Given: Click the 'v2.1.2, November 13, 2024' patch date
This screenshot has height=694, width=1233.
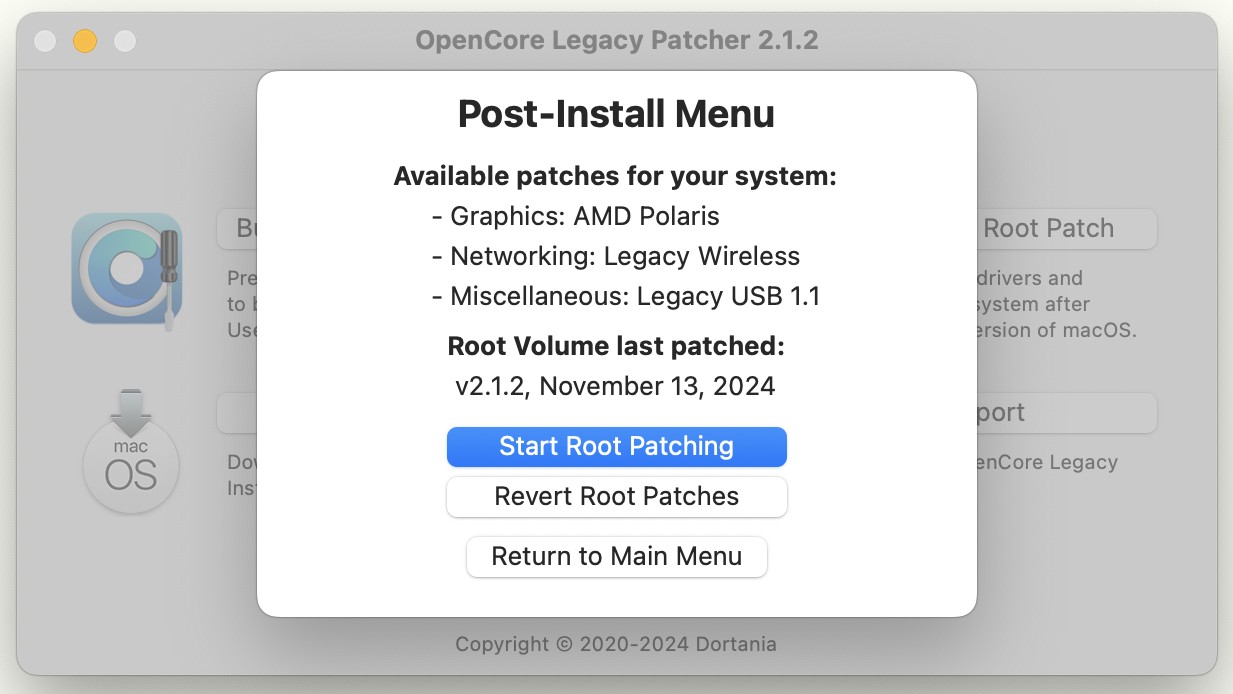Looking at the screenshot, I should pyautogui.click(x=616, y=386).
